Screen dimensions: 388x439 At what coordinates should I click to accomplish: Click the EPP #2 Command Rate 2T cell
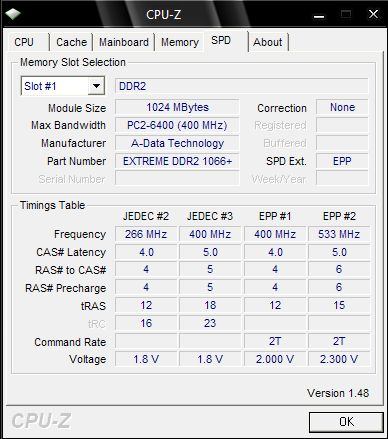click(339, 341)
